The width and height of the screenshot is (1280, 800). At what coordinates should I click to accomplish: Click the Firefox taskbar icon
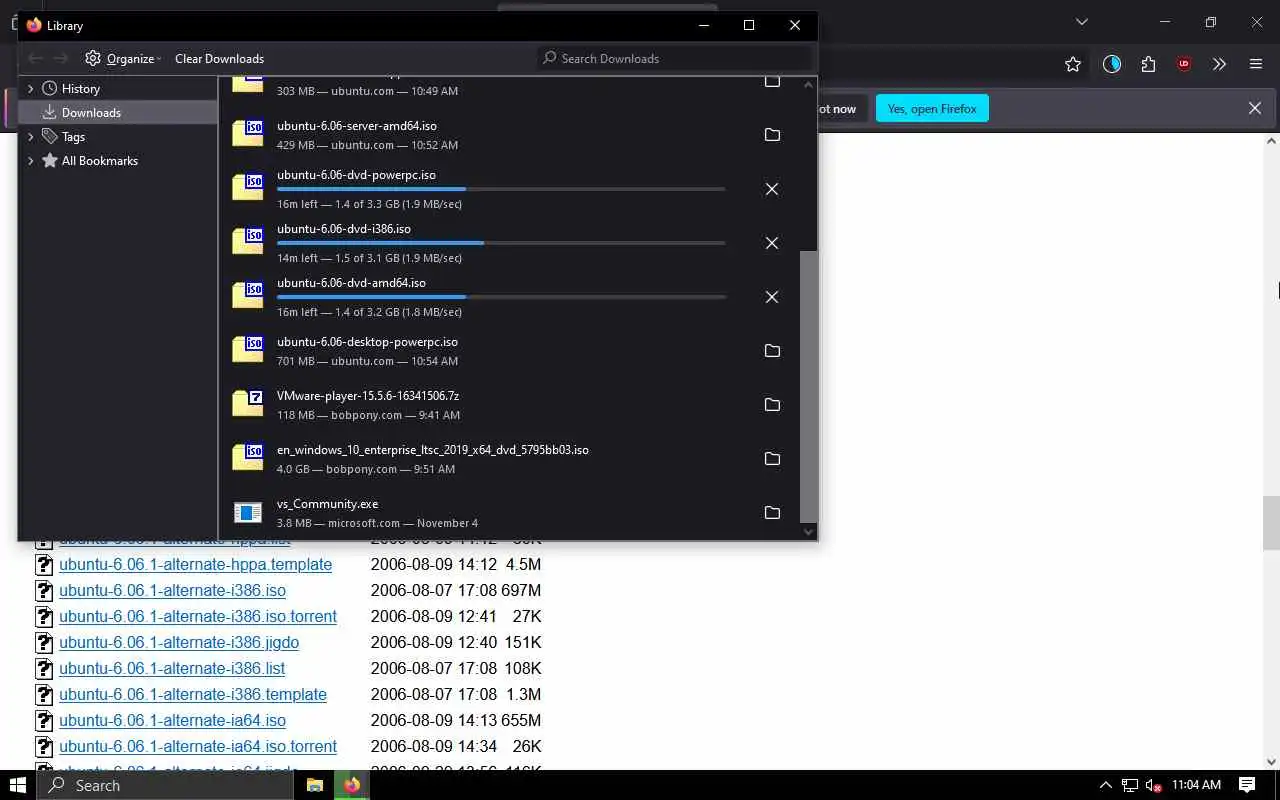pos(352,785)
